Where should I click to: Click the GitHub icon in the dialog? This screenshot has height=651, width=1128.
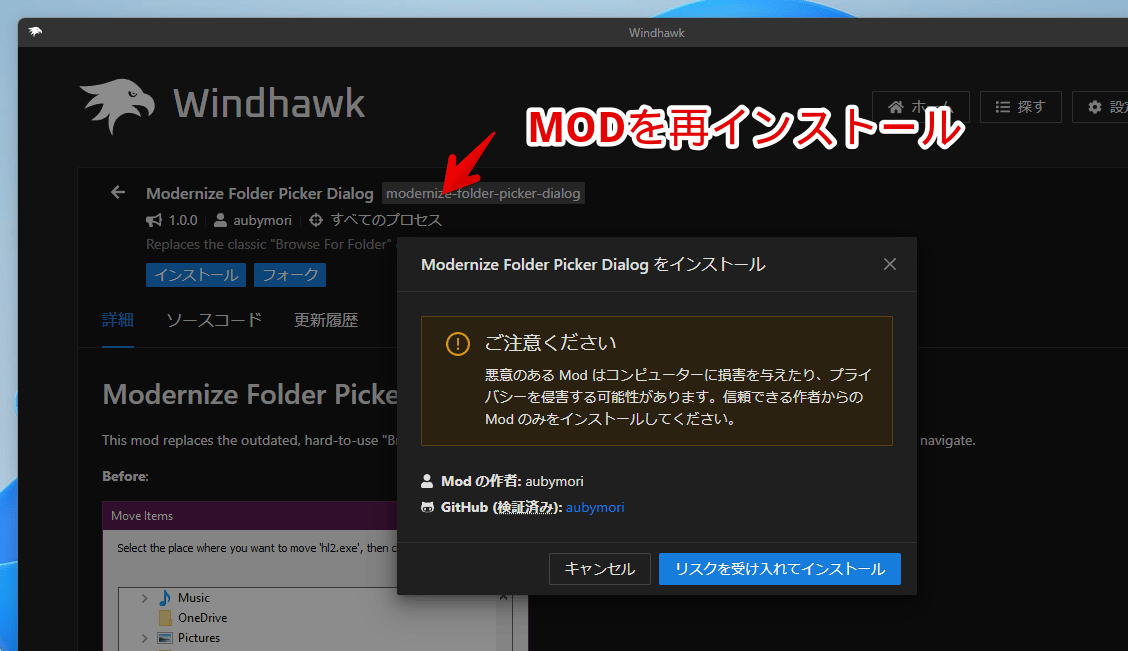427,507
